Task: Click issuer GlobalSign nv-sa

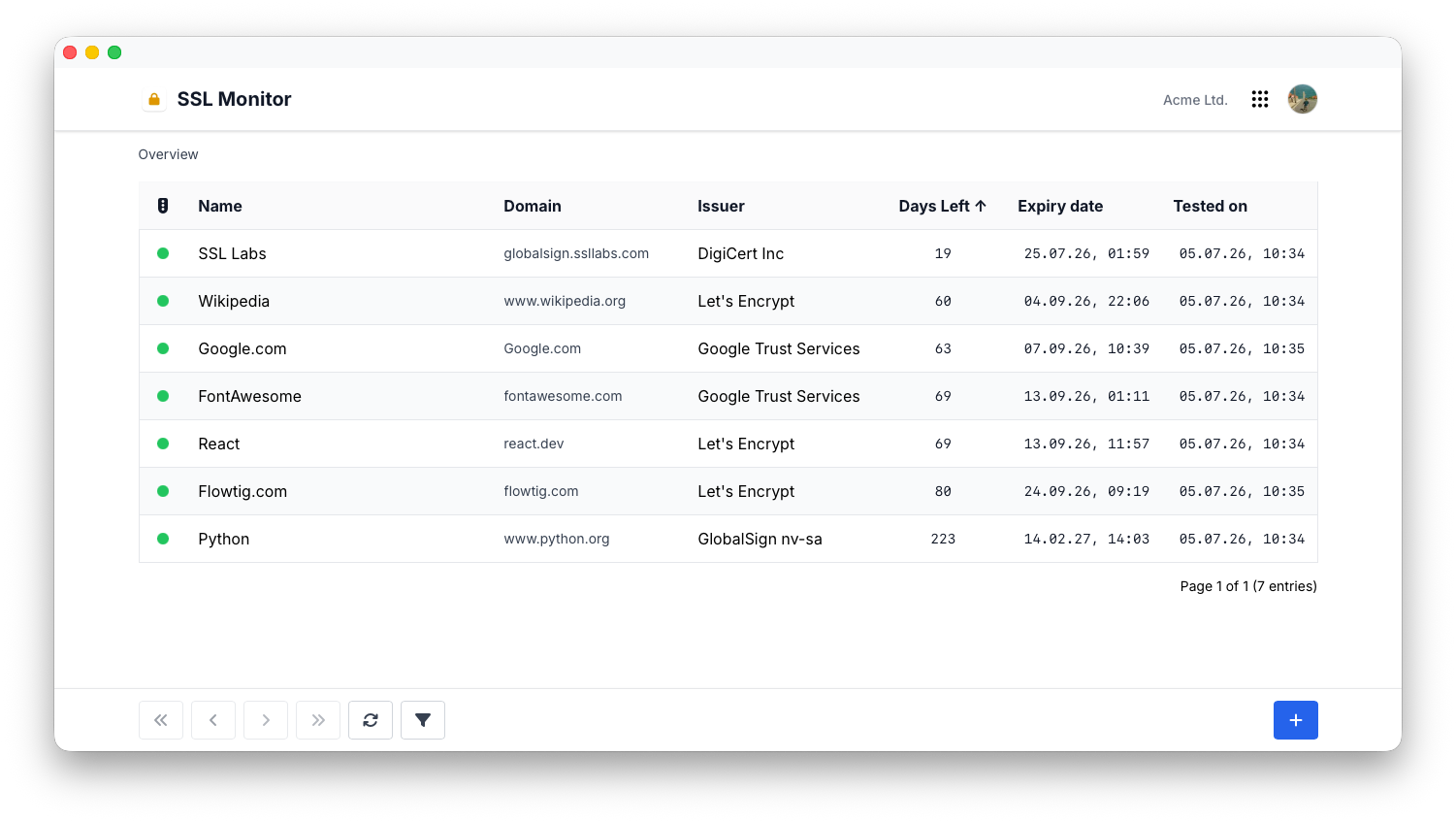Action: coord(760,539)
